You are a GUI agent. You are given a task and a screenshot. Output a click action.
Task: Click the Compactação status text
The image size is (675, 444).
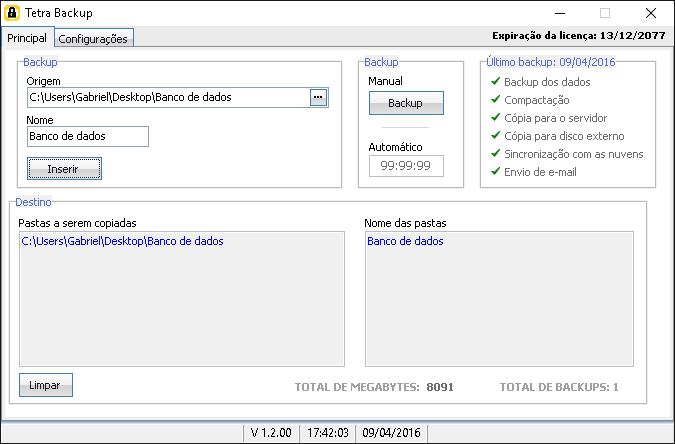tap(537, 100)
